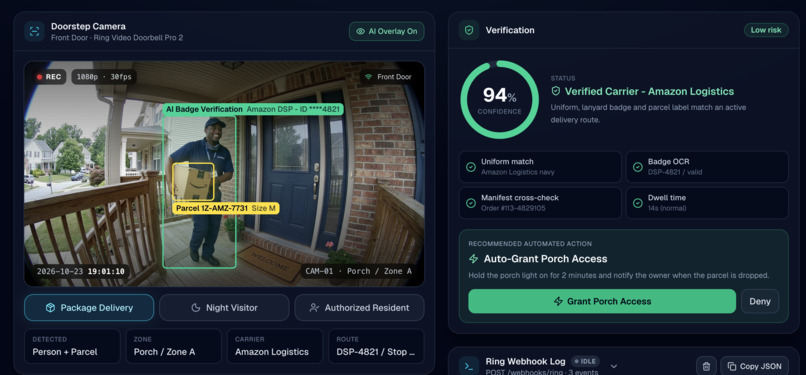The width and height of the screenshot is (806, 375).
Task: Click Verified Carrier - Amazon Logistics status
Action: (x=643, y=91)
